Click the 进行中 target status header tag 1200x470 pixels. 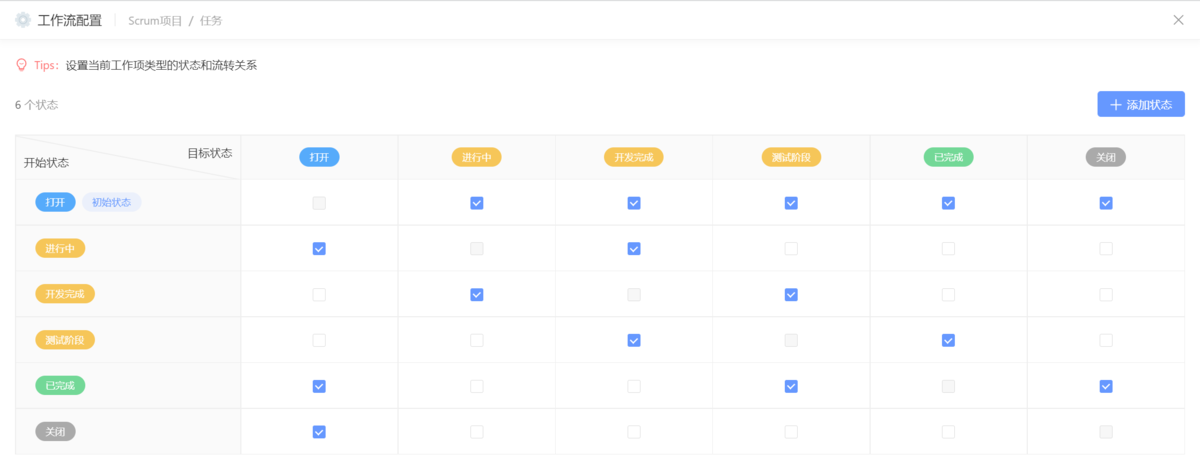coord(477,157)
